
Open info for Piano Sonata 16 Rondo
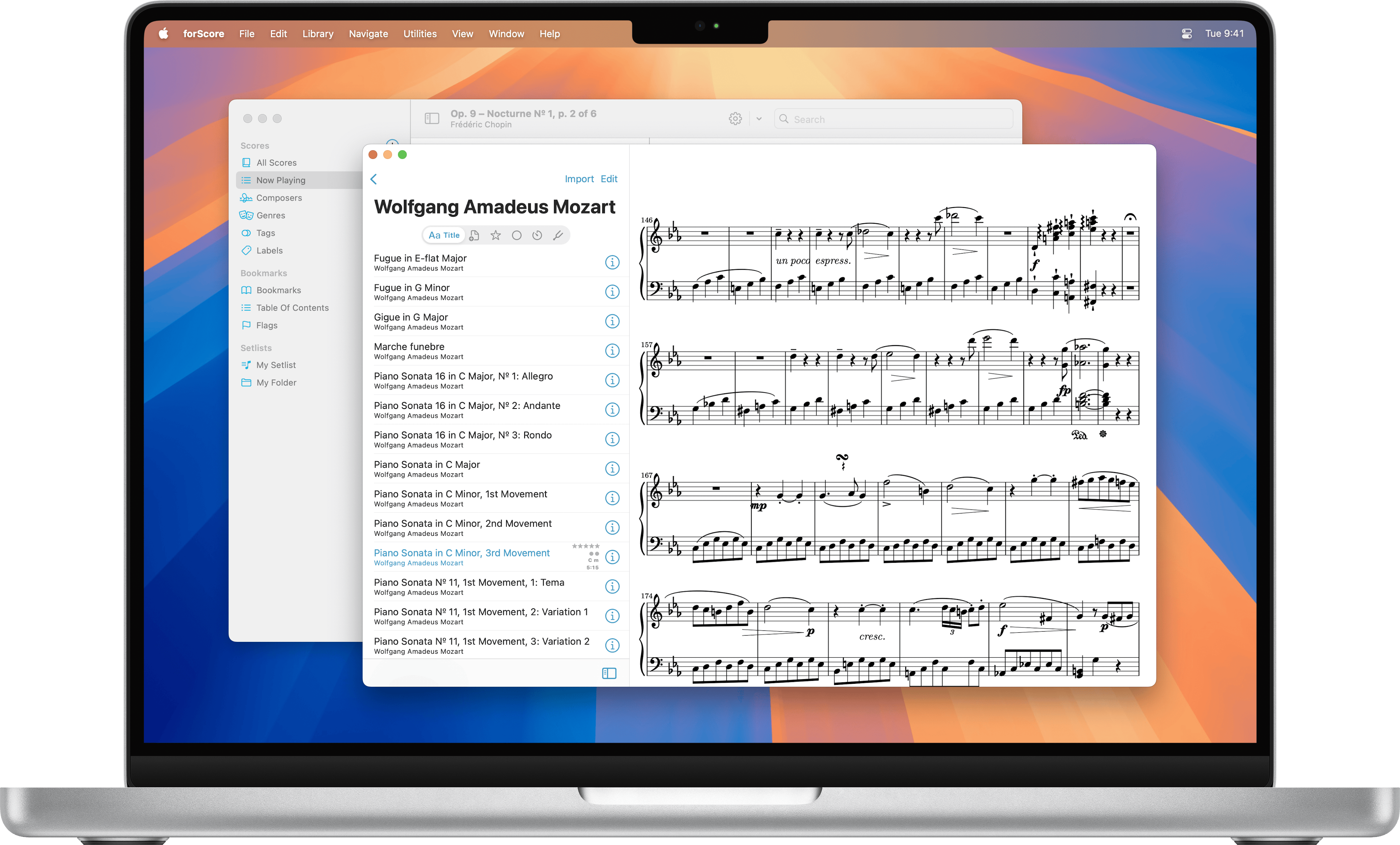[x=612, y=439]
